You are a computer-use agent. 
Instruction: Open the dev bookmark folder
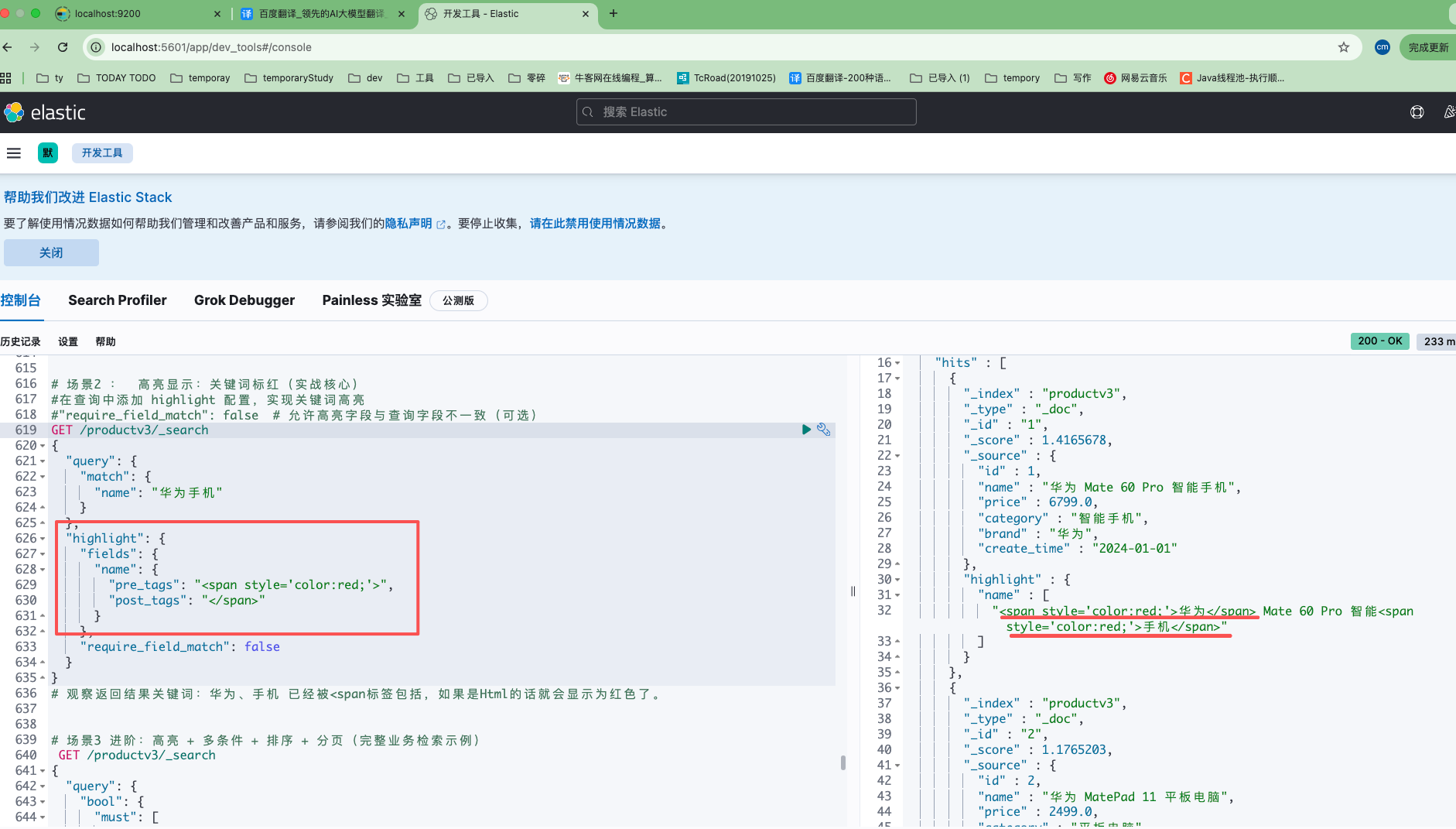point(365,77)
